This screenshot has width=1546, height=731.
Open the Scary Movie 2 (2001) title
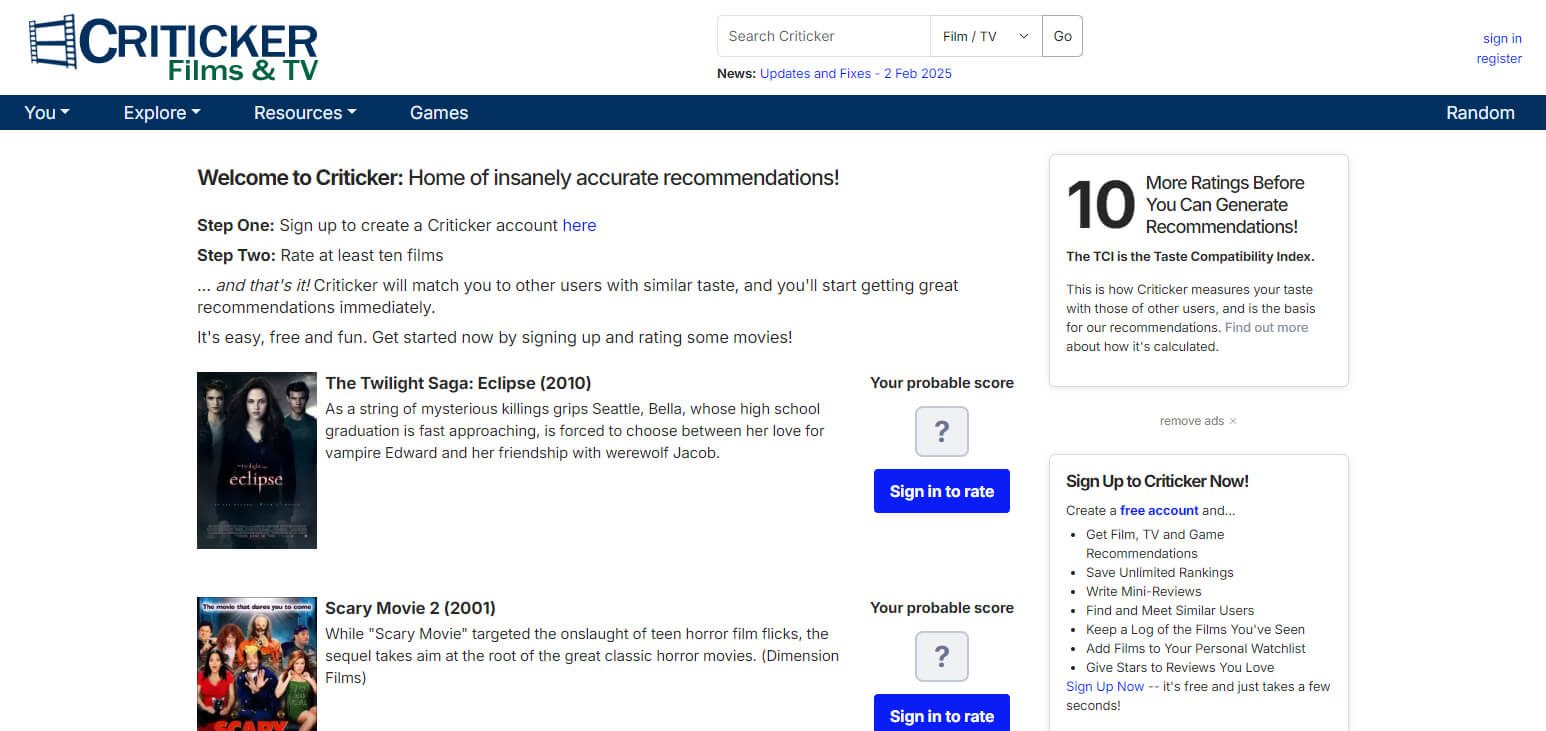coord(410,608)
